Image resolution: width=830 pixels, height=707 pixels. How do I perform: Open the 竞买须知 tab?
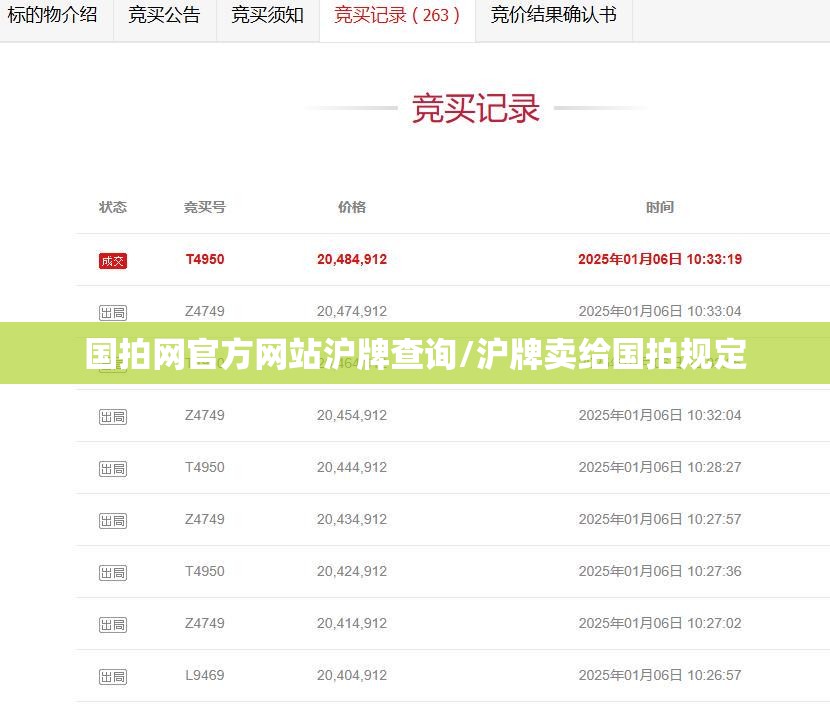click(267, 15)
